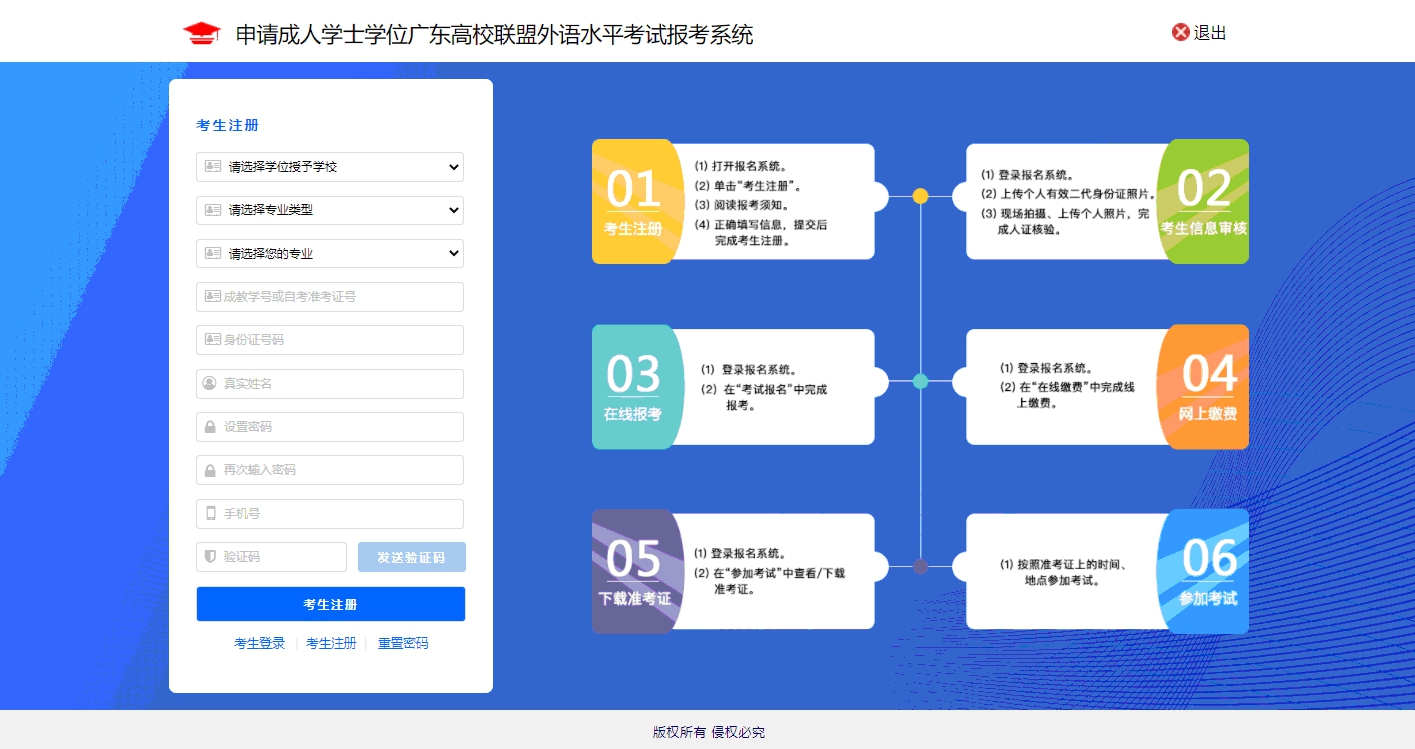Click the lock icon in 设置密码 field
Image resolution: width=1415 pixels, height=749 pixels.
click(210, 427)
